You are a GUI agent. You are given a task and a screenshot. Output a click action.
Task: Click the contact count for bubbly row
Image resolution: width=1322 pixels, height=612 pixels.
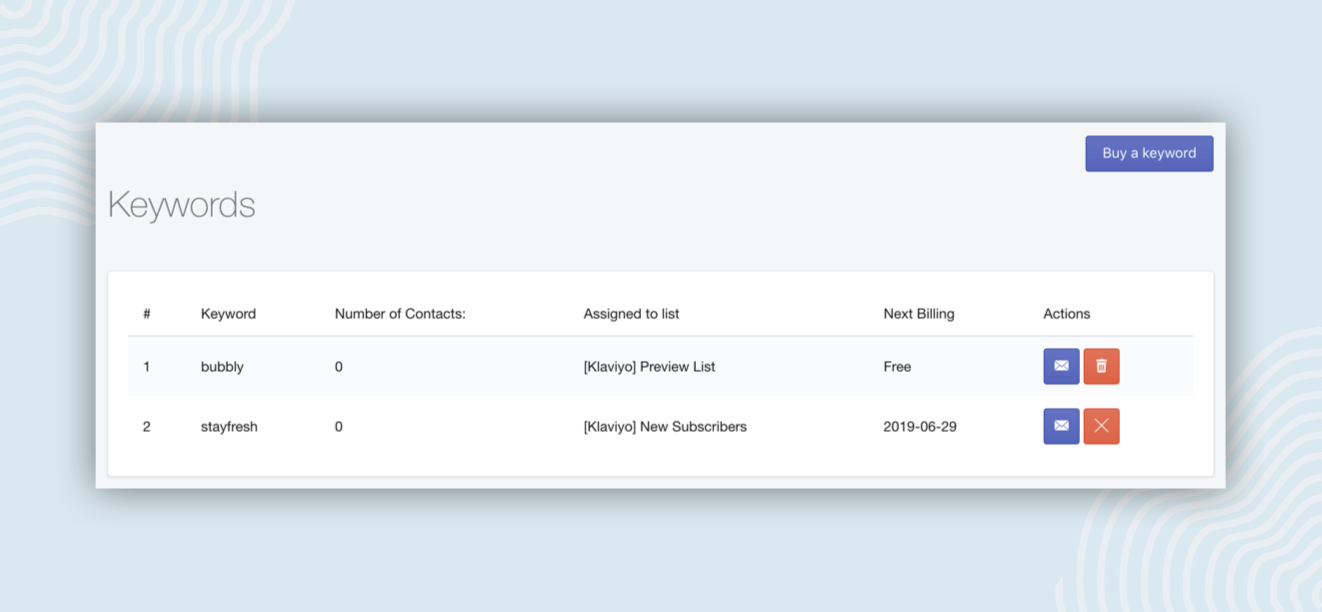pyautogui.click(x=339, y=367)
